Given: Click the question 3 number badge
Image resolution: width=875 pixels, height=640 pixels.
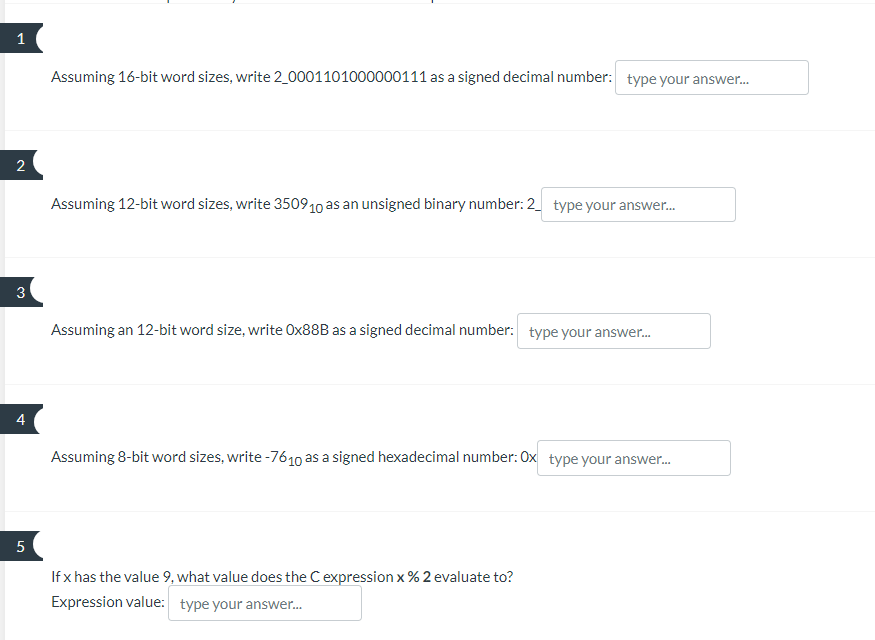Looking at the screenshot, I should point(20,291).
